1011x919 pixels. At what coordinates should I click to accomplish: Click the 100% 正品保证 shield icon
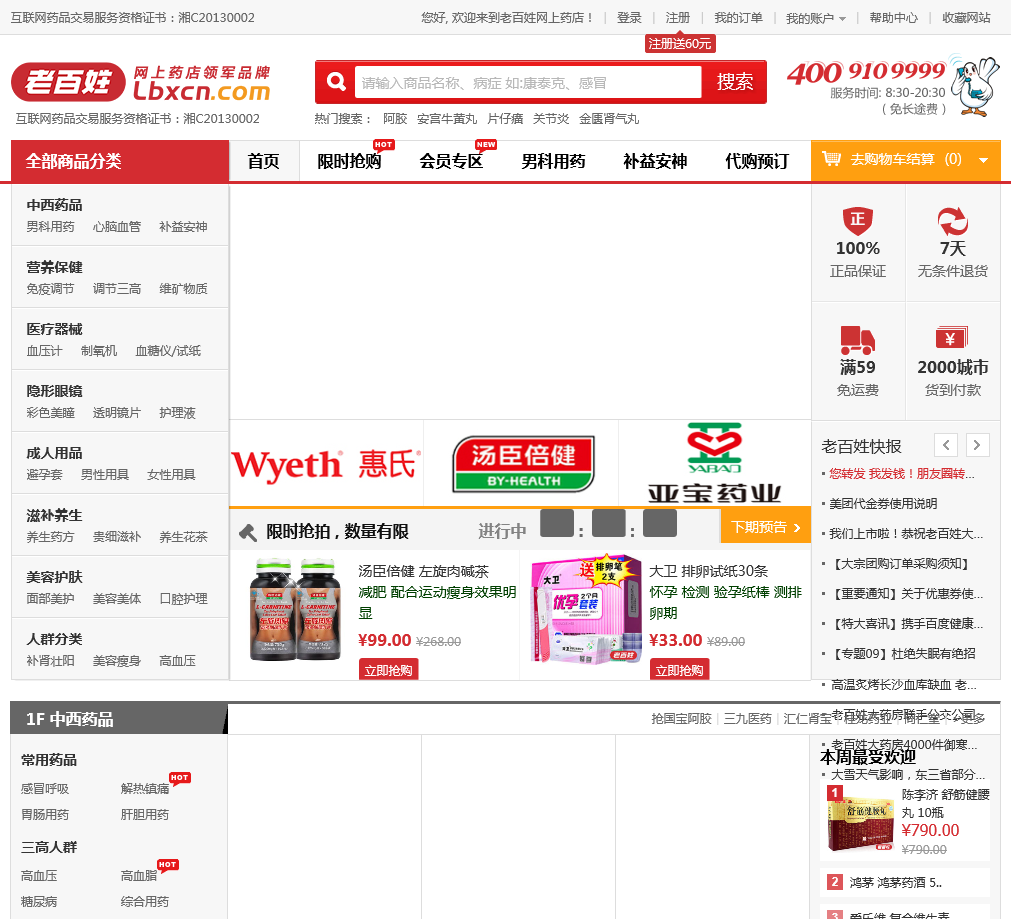[x=858, y=221]
